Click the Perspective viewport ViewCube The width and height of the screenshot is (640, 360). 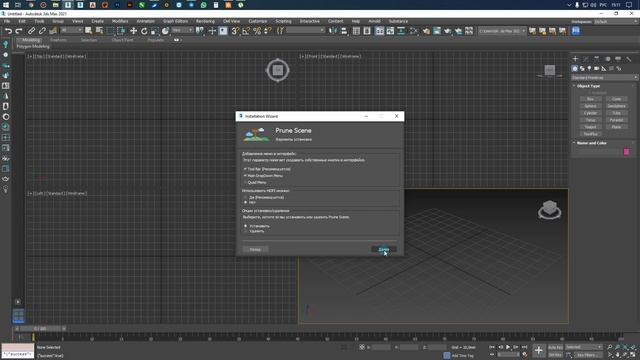tap(549, 209)
